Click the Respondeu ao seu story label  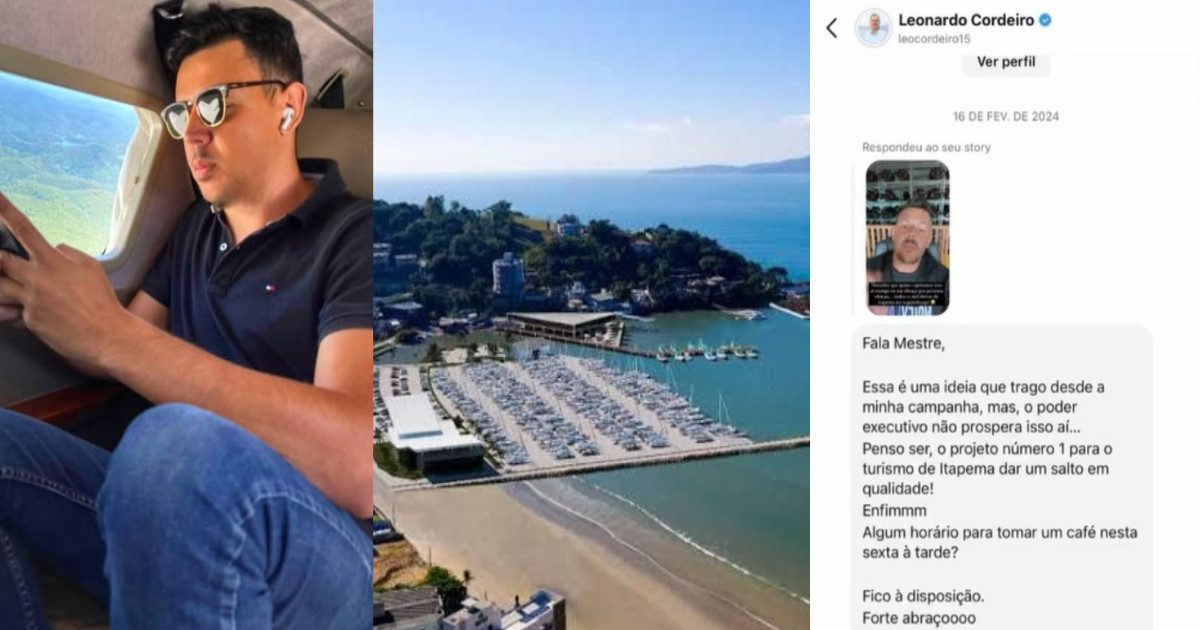click(x=927, y=148)
